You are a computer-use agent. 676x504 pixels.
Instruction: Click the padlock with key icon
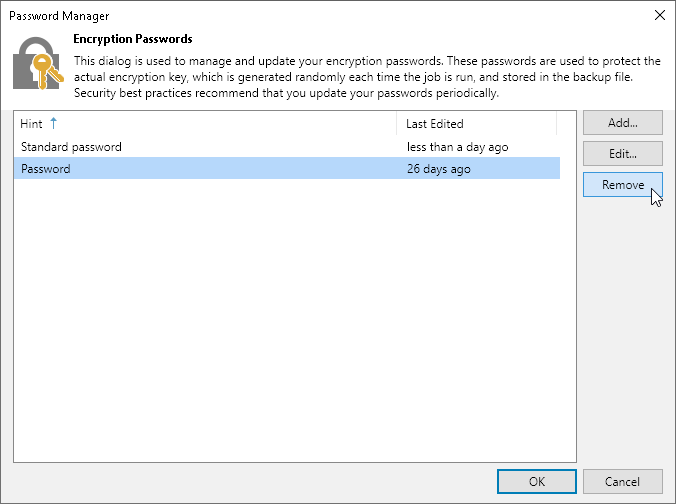click(x=38, y=63)
